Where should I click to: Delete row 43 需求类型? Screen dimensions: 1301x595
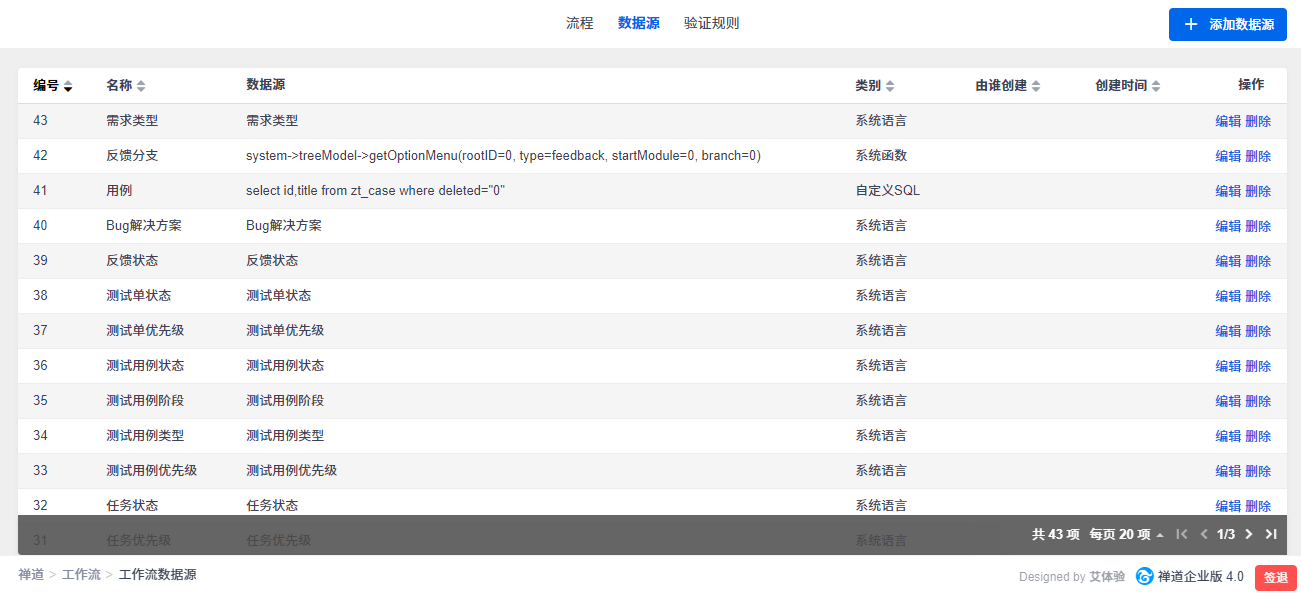point(1258,121)
